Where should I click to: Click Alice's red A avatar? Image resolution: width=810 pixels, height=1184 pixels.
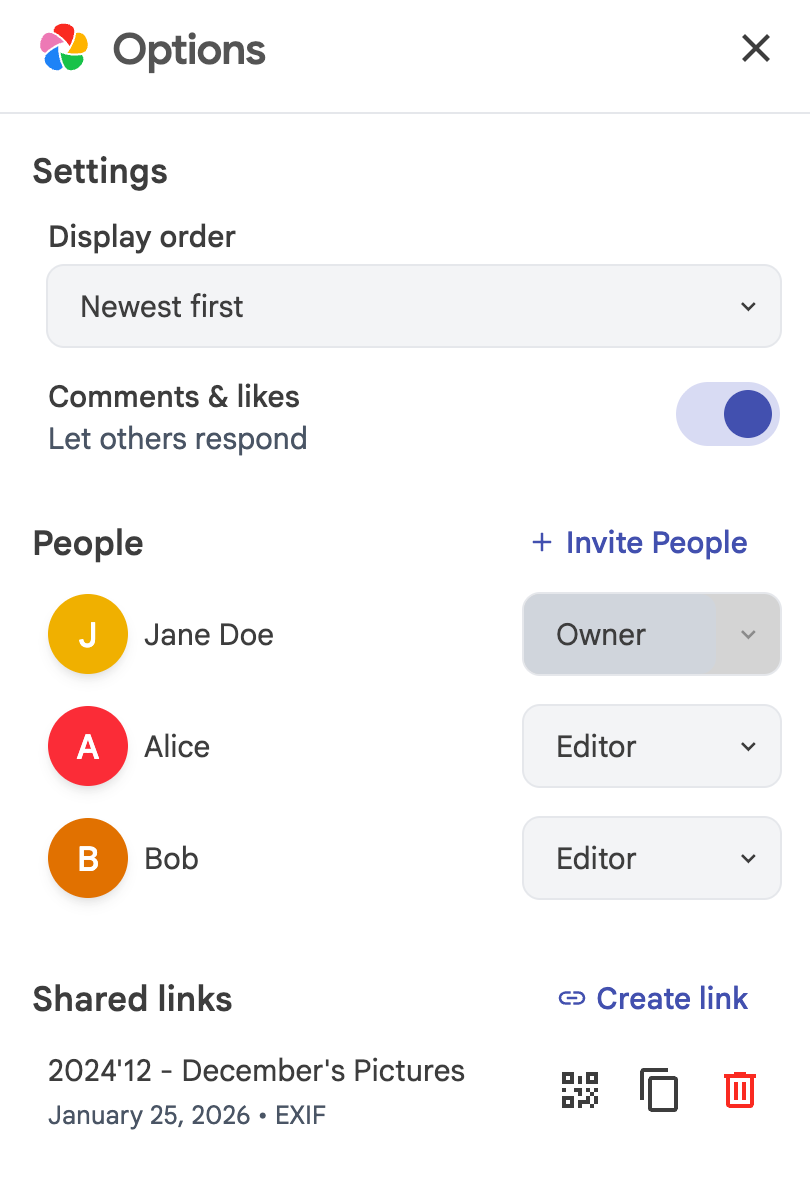[88, 746]
